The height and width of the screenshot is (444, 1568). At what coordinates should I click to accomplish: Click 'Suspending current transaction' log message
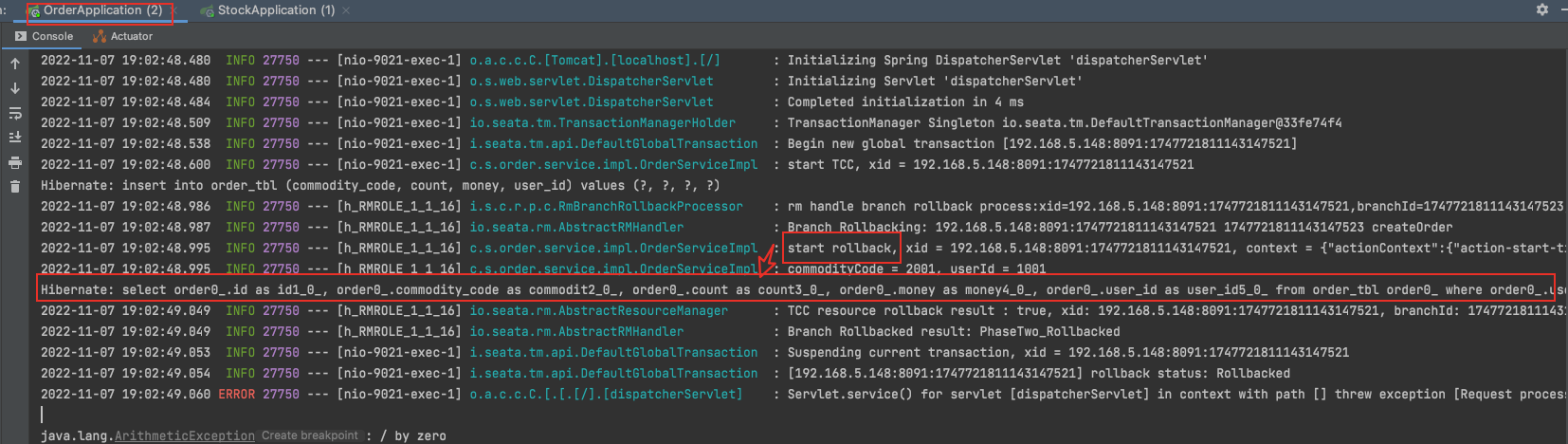[x=1068, y=352]
